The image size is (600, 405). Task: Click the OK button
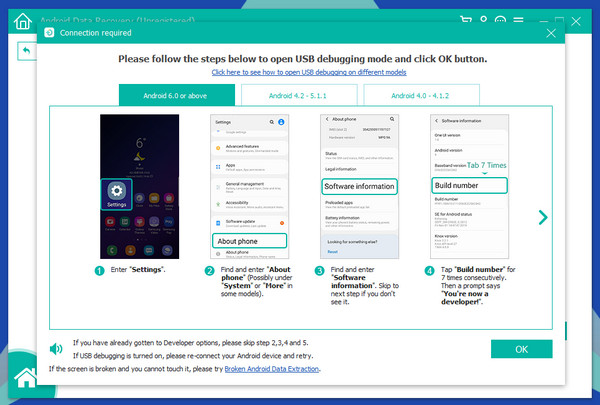(x=522, y=349)
